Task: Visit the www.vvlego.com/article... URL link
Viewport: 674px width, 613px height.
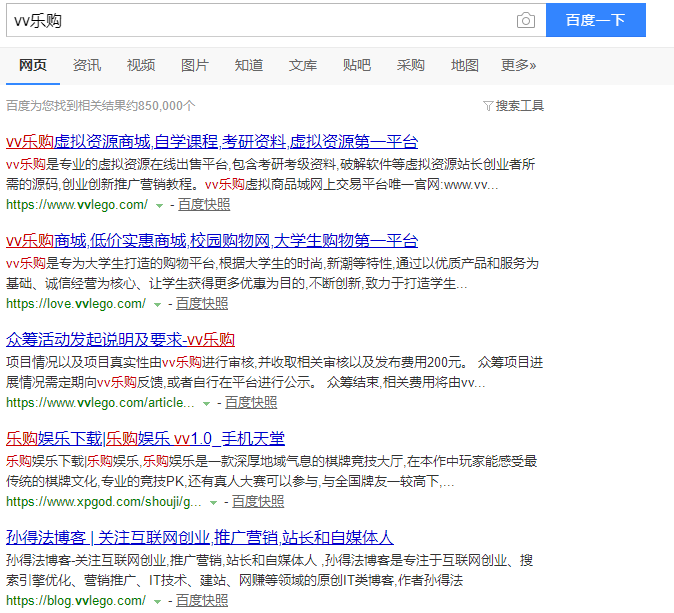Action: coord(100,403)
